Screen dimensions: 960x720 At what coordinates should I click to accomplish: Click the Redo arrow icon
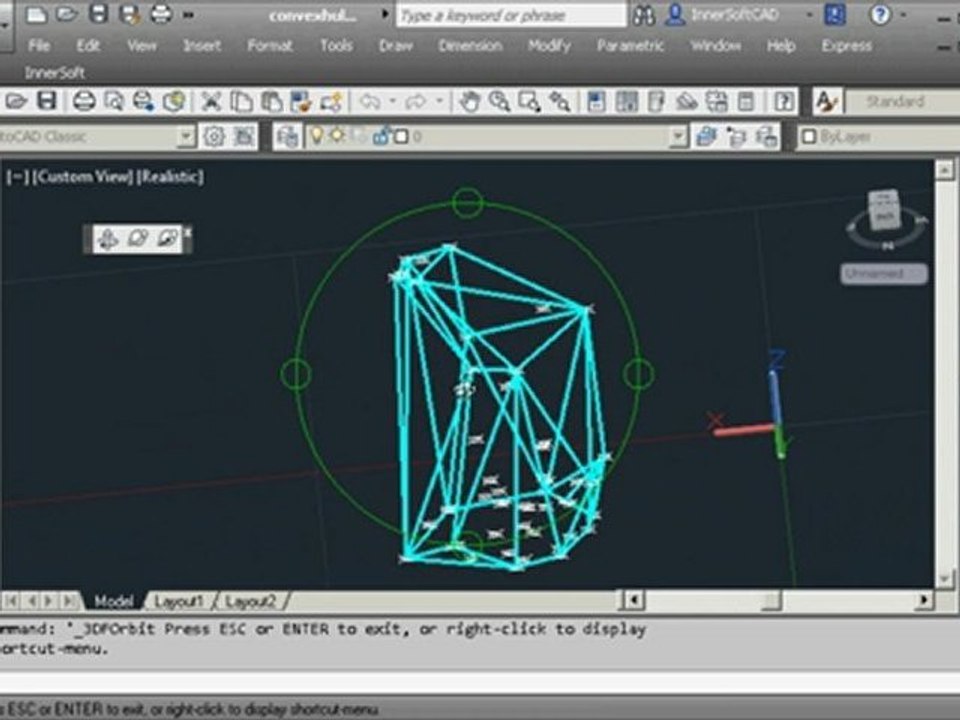coord(416,101)
